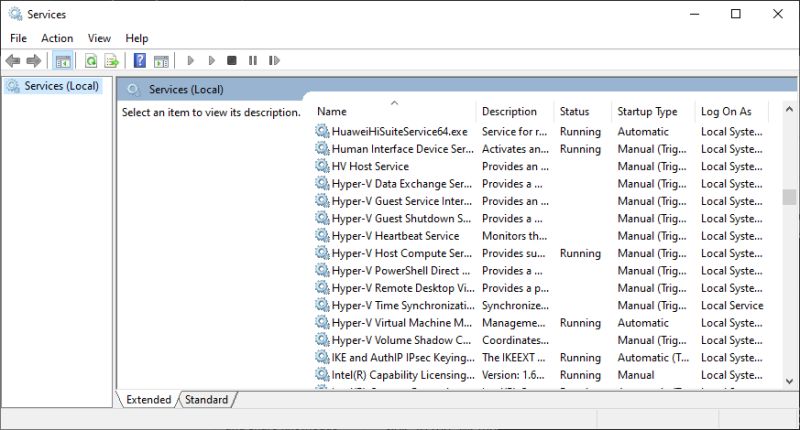Click 'Synchronize...' description cell
This screenshot has height=430, width=800.
point(515,305)
